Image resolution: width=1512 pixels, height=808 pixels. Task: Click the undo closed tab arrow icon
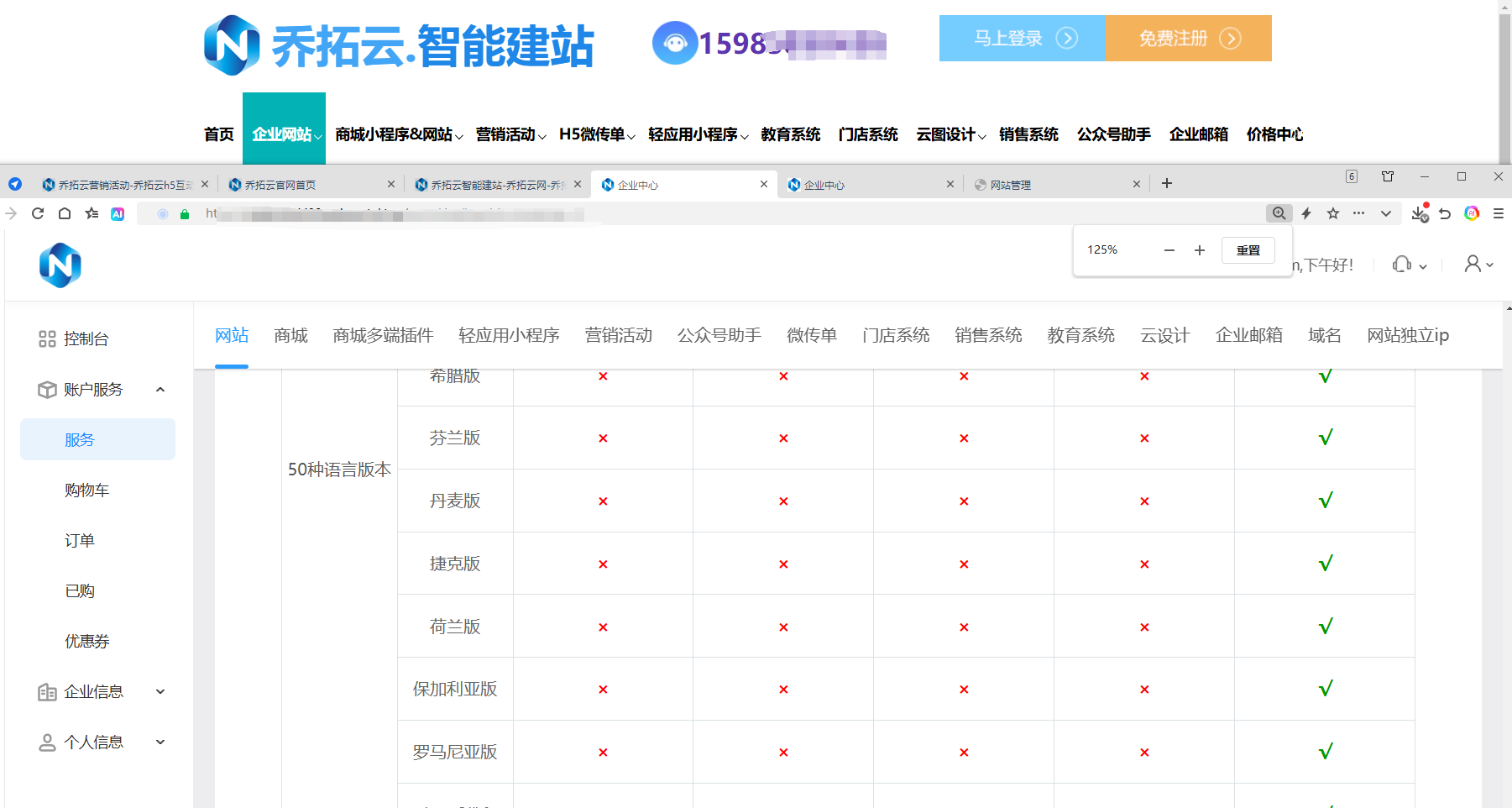click(x=1445, y=213)
